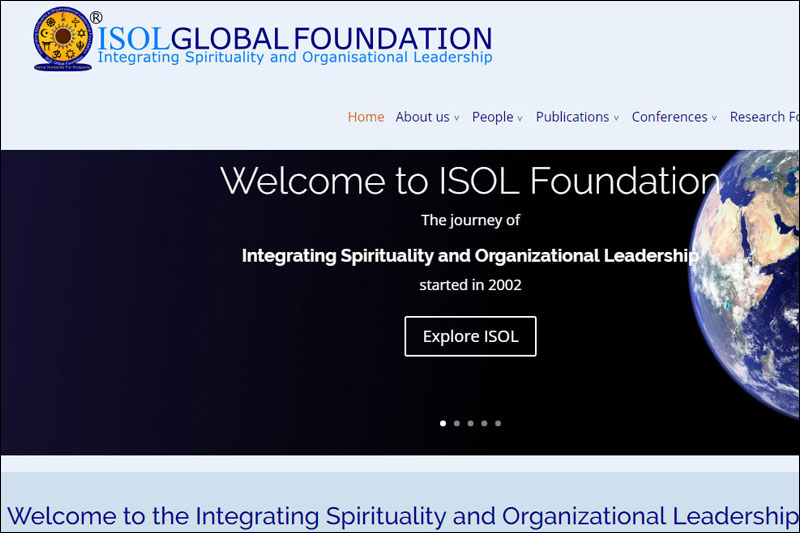The width and height of the screenshot is (800, 533).
Task: Expand the chevron beside Conferences
Action: pos(714,118)
